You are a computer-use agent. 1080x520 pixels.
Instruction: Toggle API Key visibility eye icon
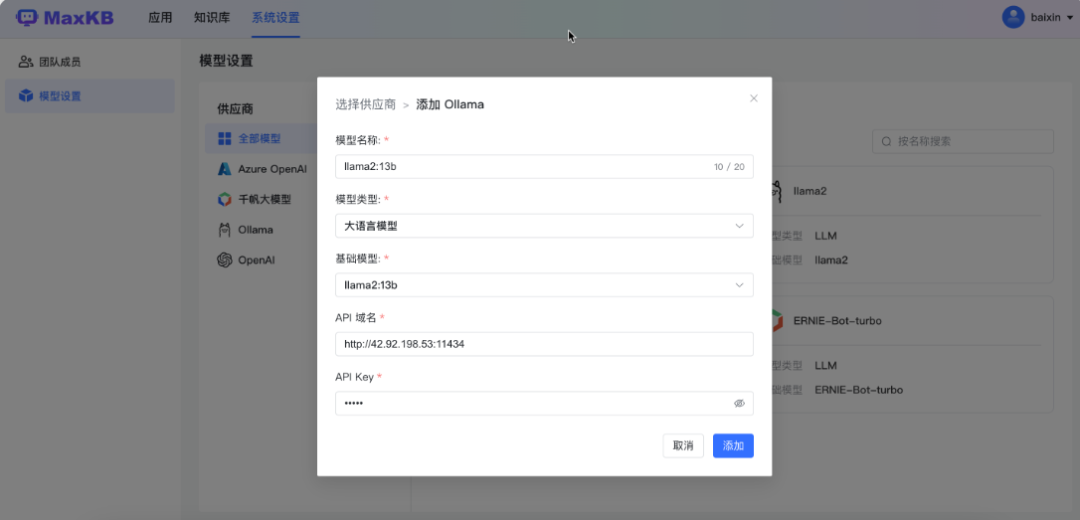click(739, 404)
